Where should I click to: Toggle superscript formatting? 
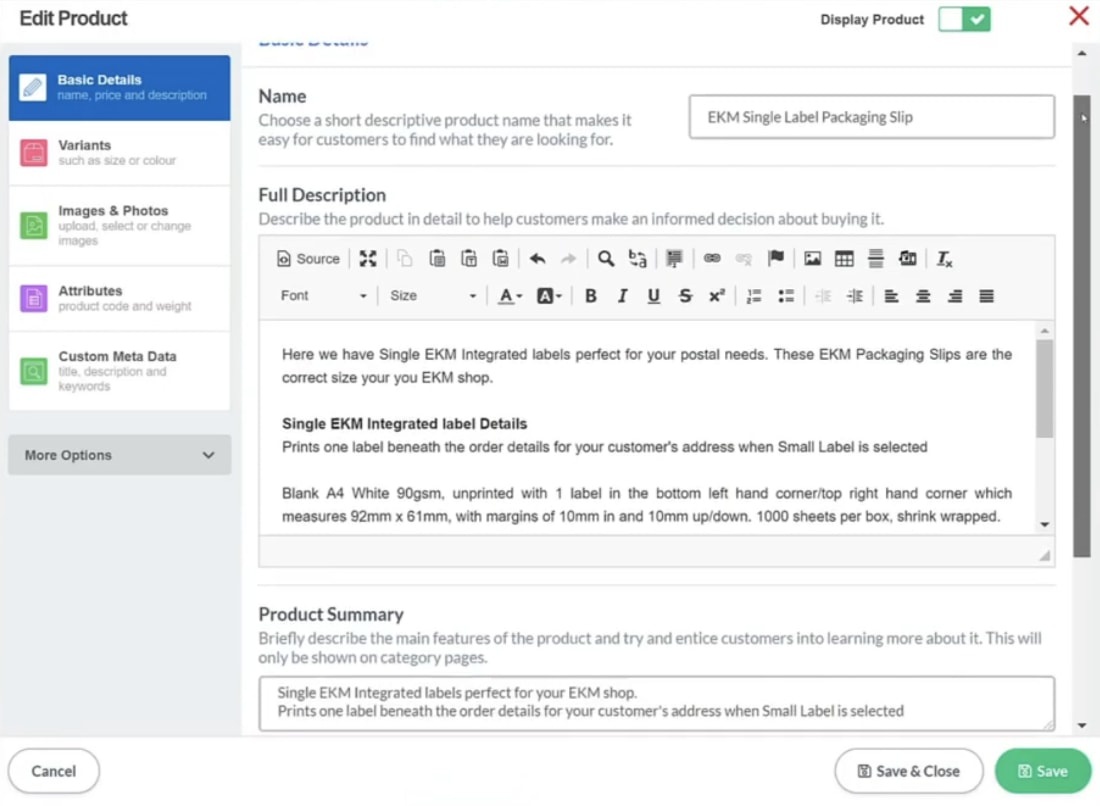[x=716, y=296]
